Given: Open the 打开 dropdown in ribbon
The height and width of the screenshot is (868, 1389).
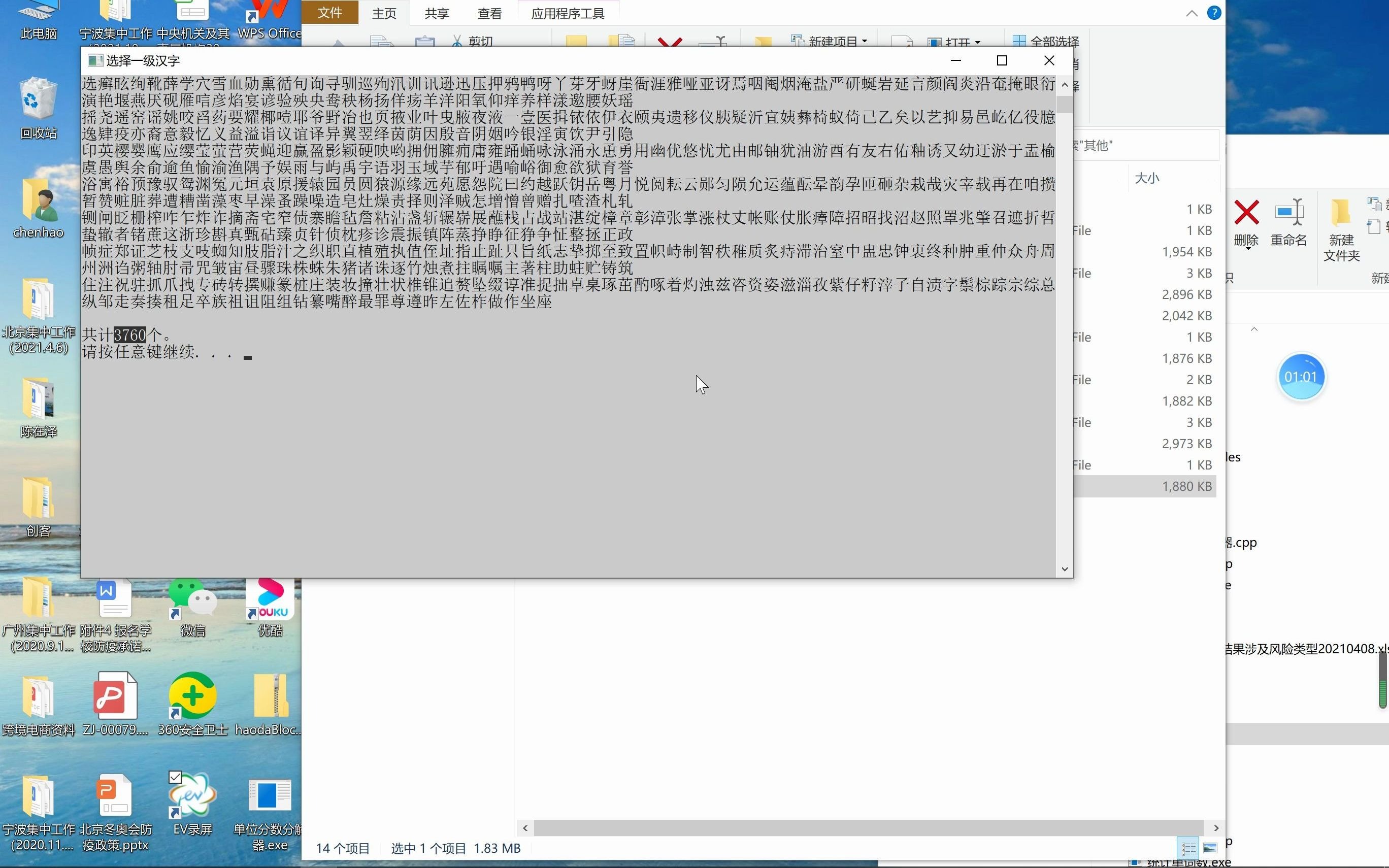Looking at the screenshot, I should point(977,43).
